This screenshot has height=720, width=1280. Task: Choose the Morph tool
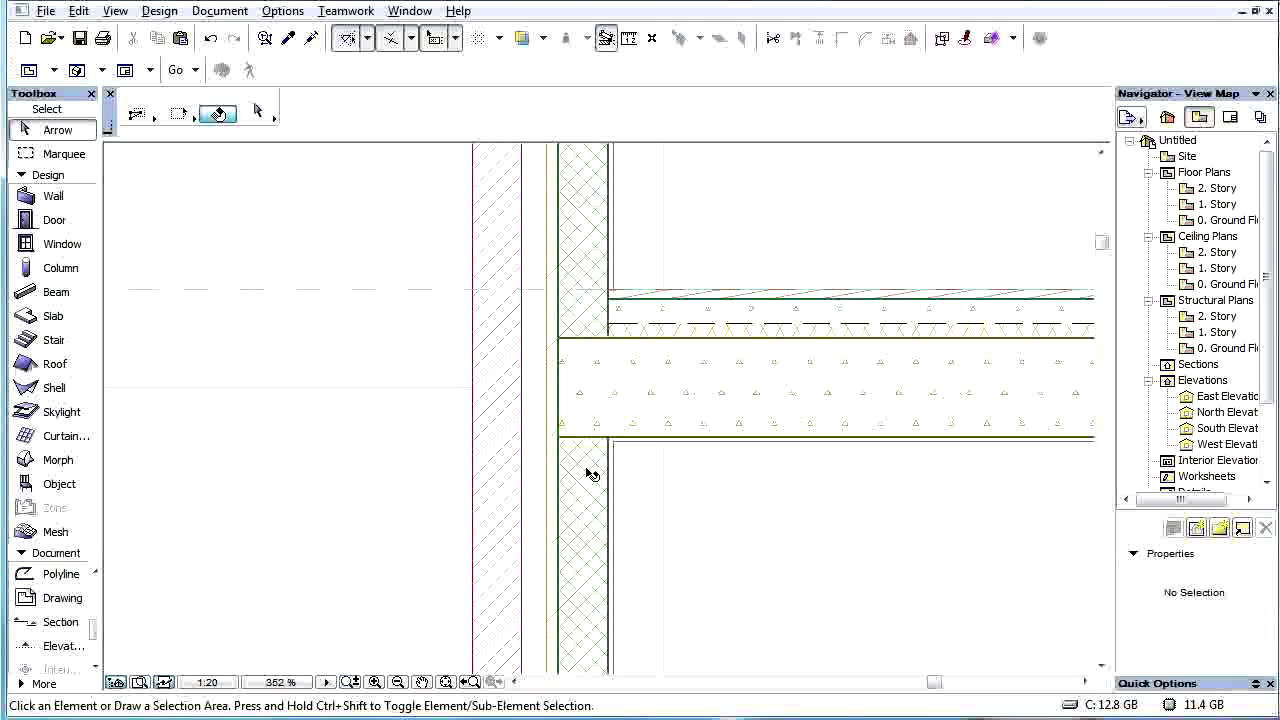(x=57, y=460)
